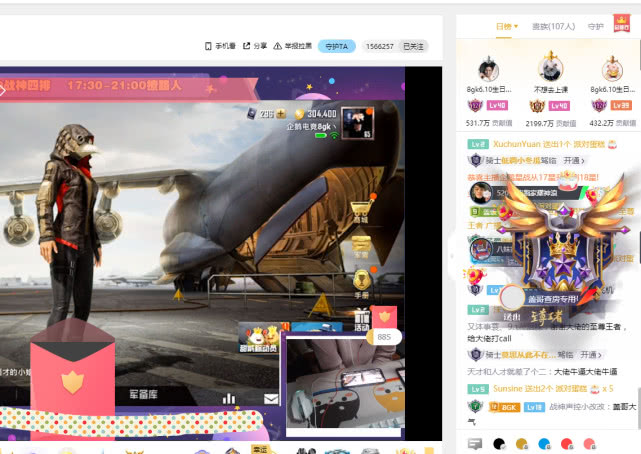641x454 pixels.
Task: Click the blue 守护TA button
Action: pyautogui.click(x=337, y=46)
